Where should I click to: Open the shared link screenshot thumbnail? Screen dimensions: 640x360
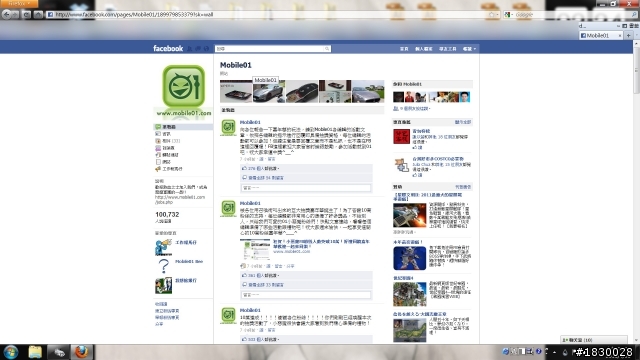pos(255,250)
